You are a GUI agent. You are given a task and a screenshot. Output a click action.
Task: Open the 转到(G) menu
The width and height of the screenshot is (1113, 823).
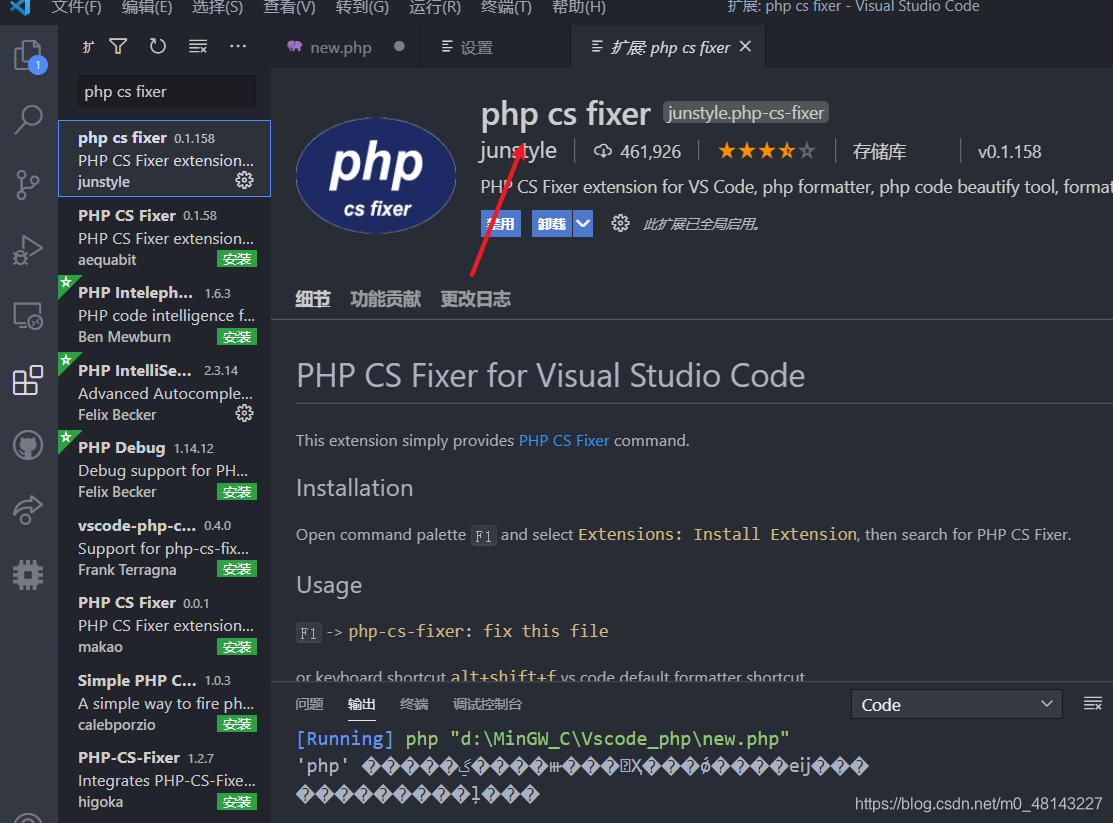click(x=362, y=7)
